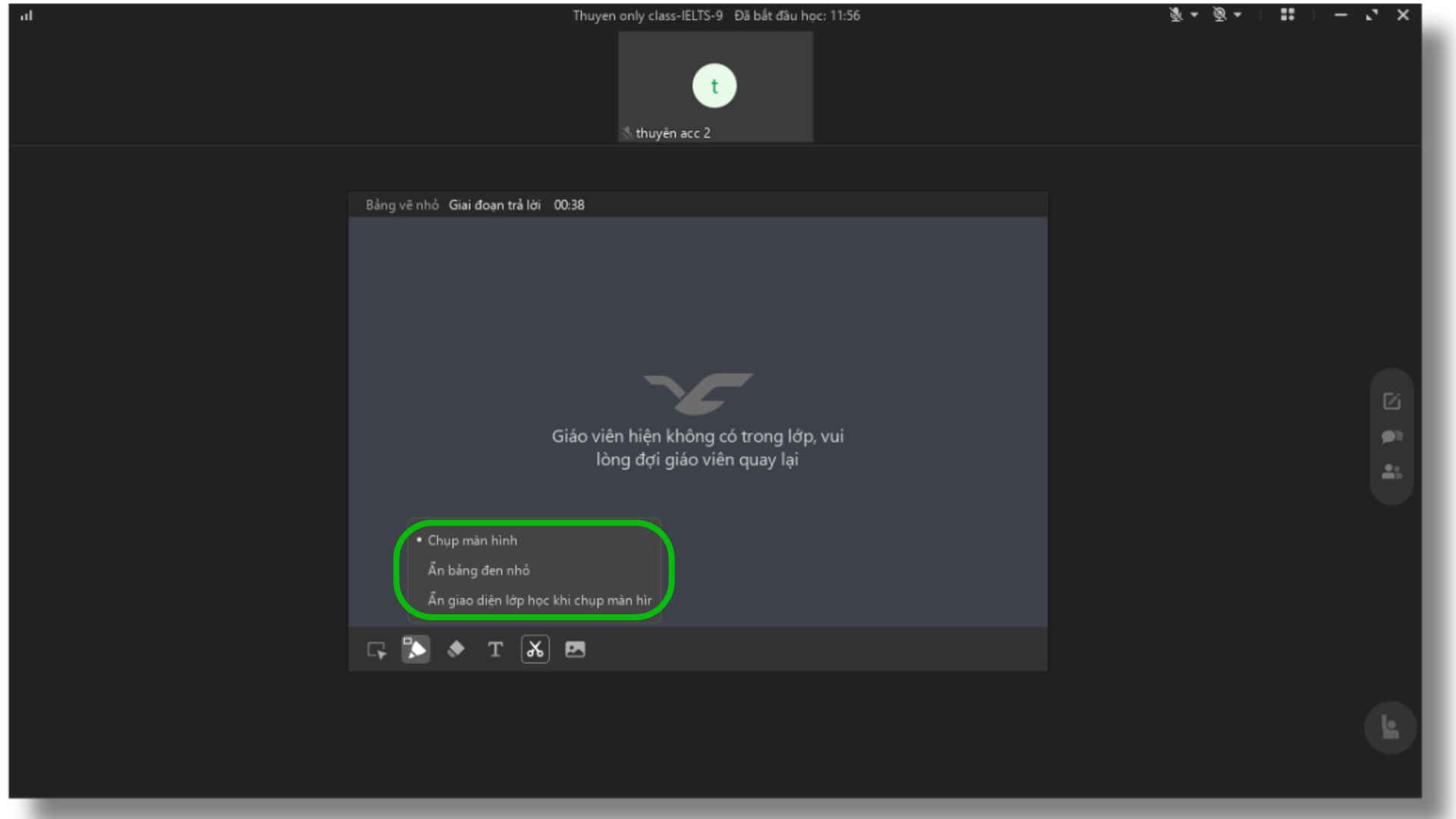Select the pen drawing tool
1456x819 pixels.
[416, 649]
